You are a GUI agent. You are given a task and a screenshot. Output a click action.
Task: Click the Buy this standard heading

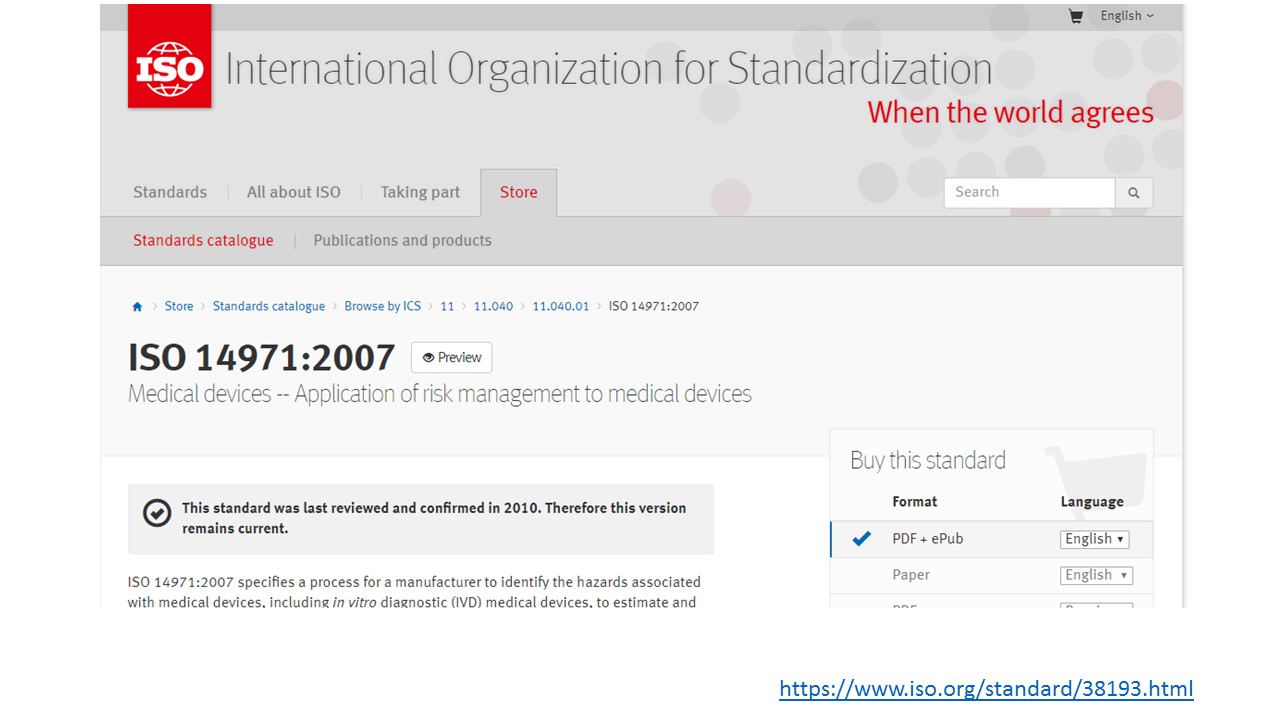click(x=928, y=460)
